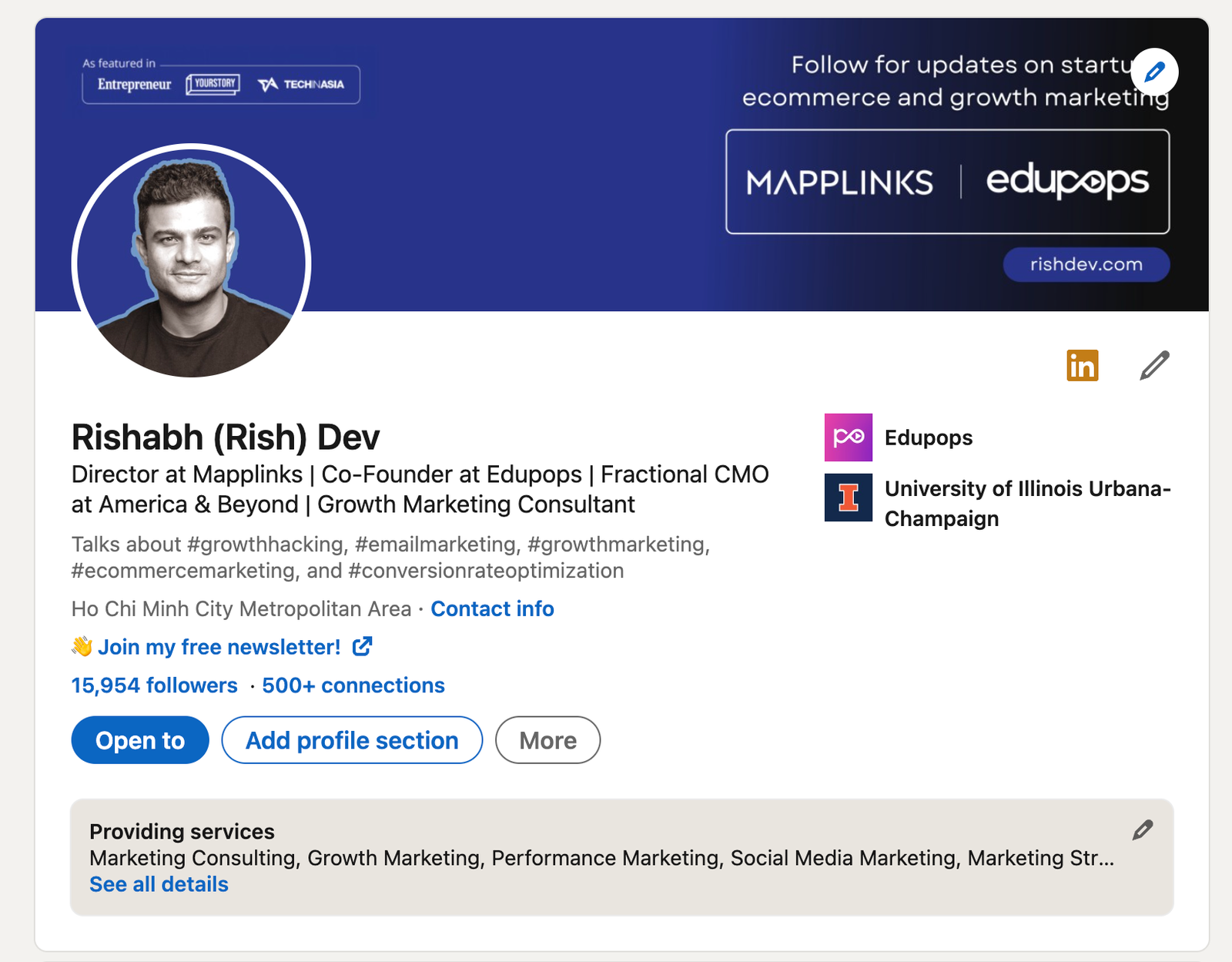Open University of Illinois logo
This screenshot has height=962, width=1232.
[x=848, y=498]
